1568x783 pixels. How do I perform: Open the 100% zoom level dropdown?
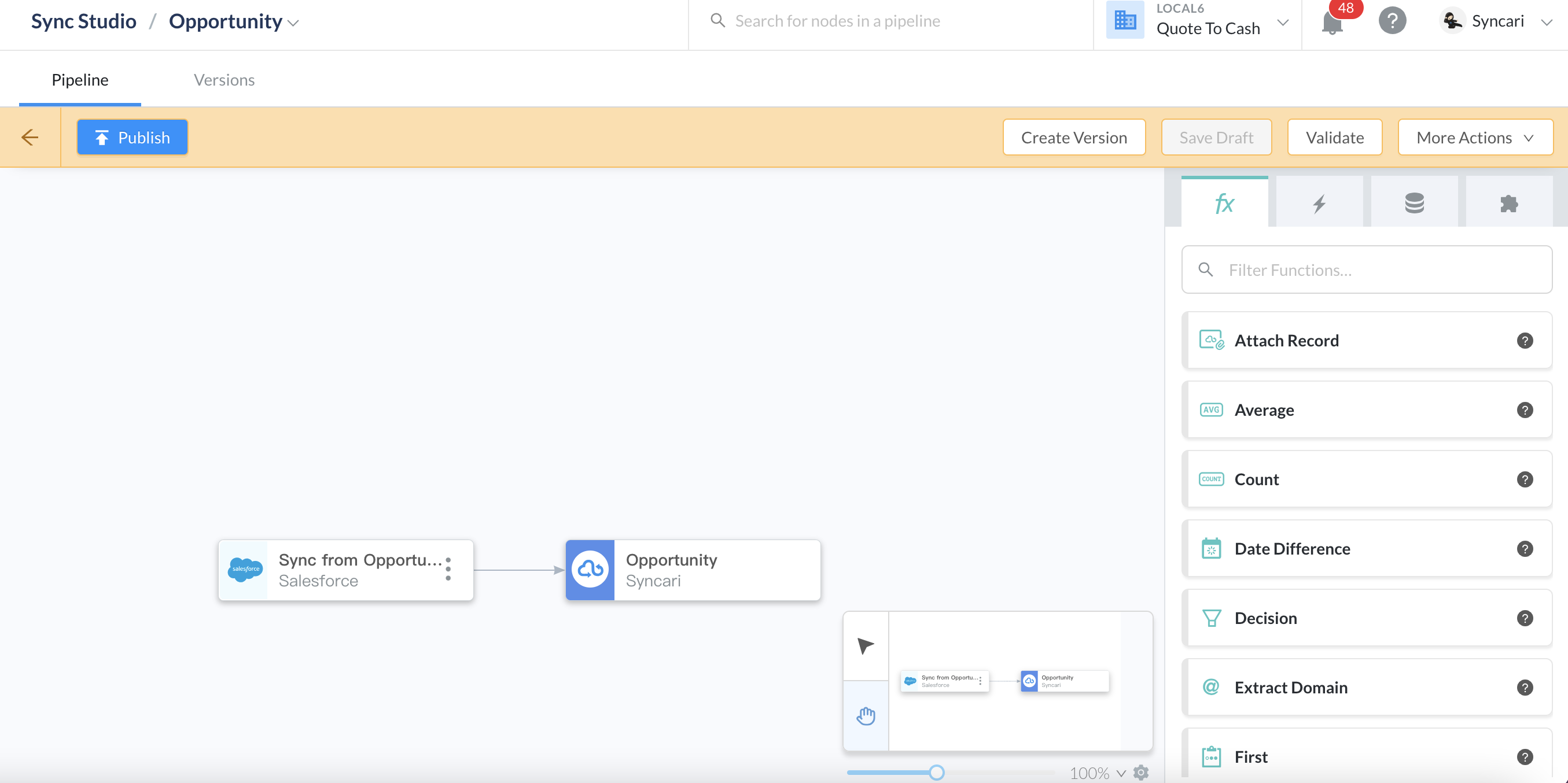click(1098, 773)
